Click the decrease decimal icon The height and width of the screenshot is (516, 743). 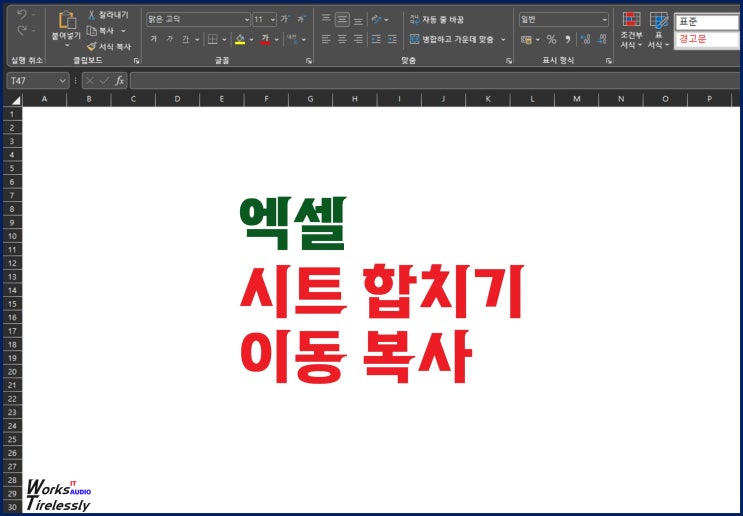(x=602, y=39)
